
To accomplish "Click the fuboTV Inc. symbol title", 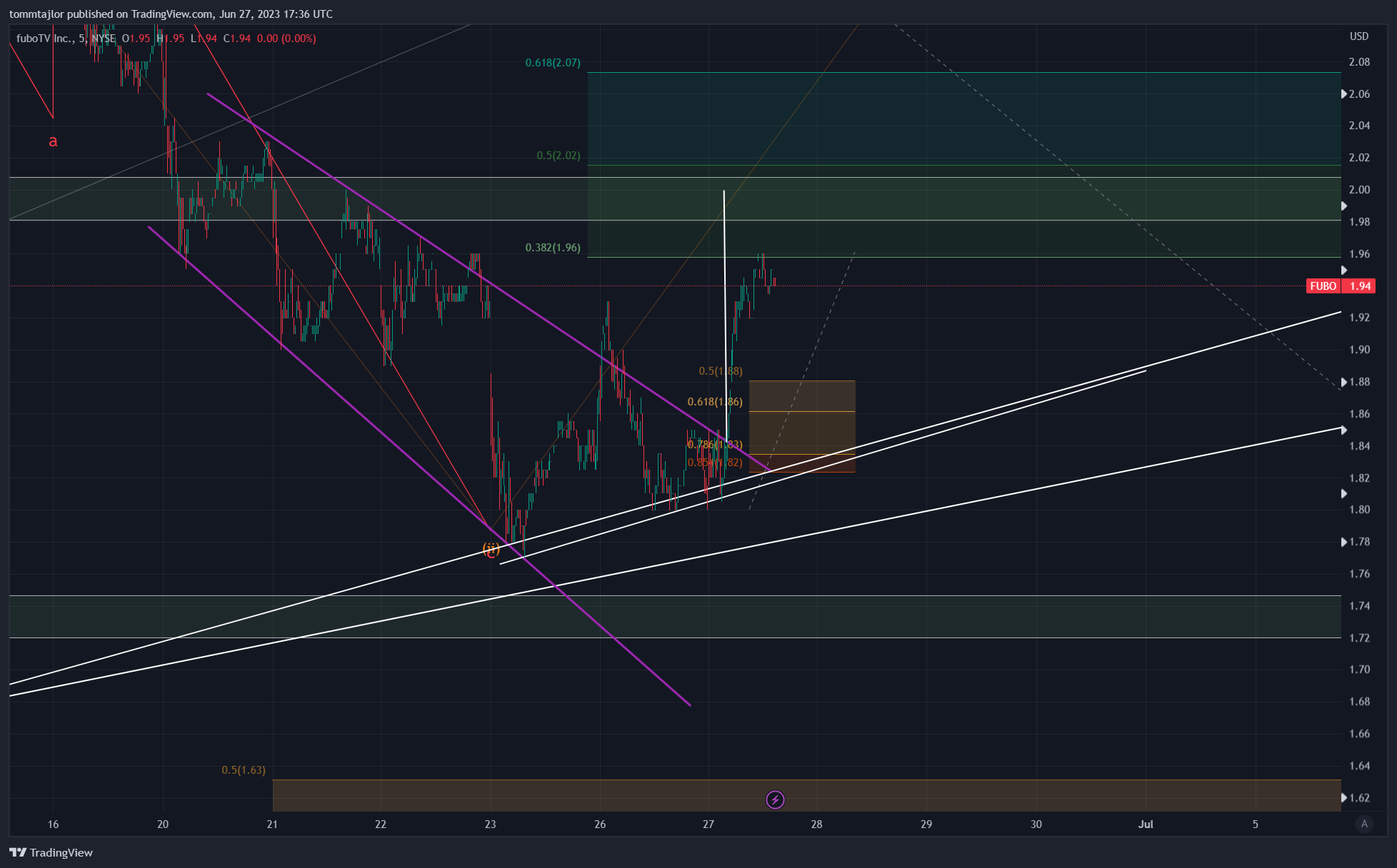I will (44, 39).
